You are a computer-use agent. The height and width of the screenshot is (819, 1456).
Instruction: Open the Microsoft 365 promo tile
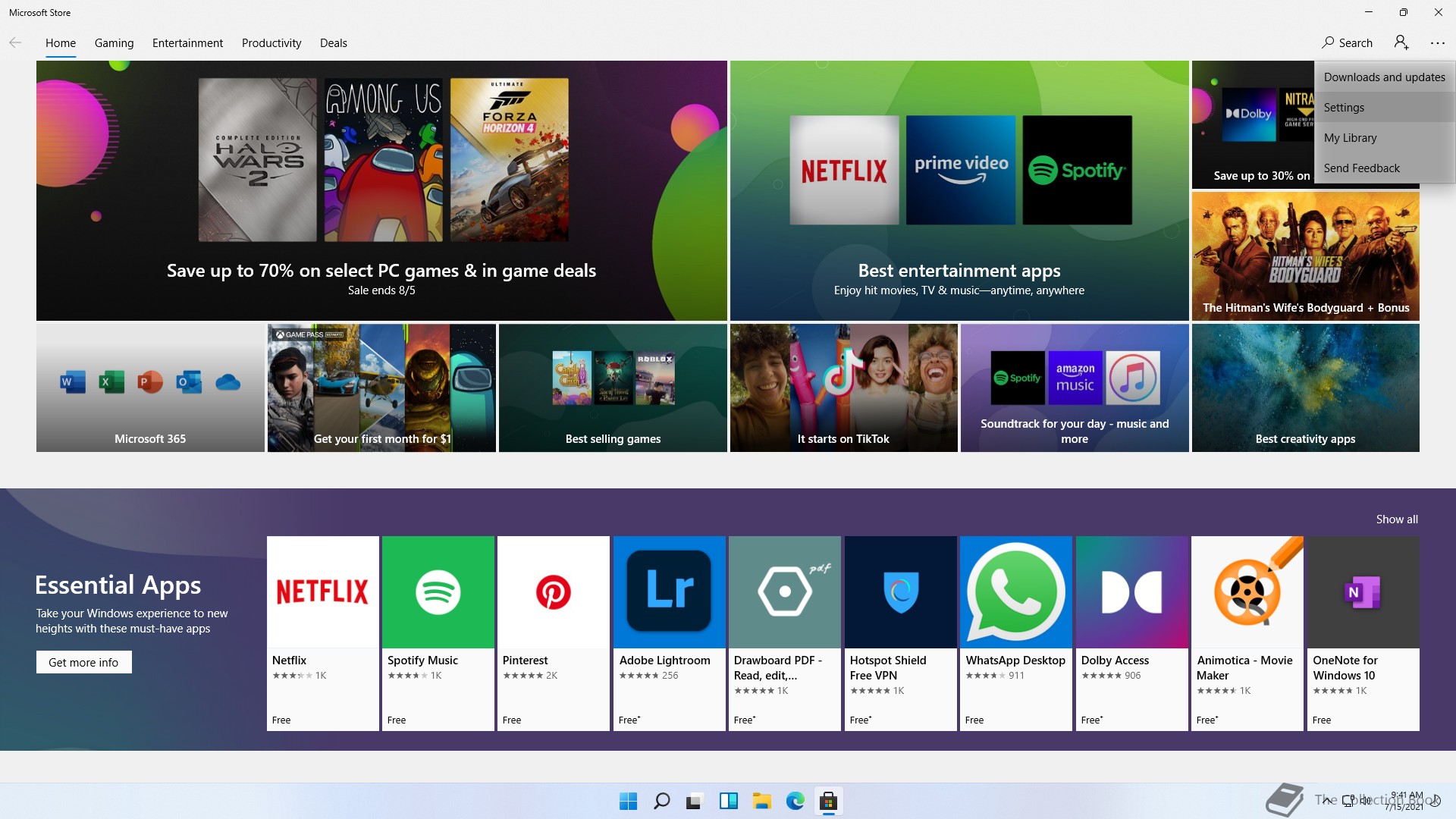(150, 388)
